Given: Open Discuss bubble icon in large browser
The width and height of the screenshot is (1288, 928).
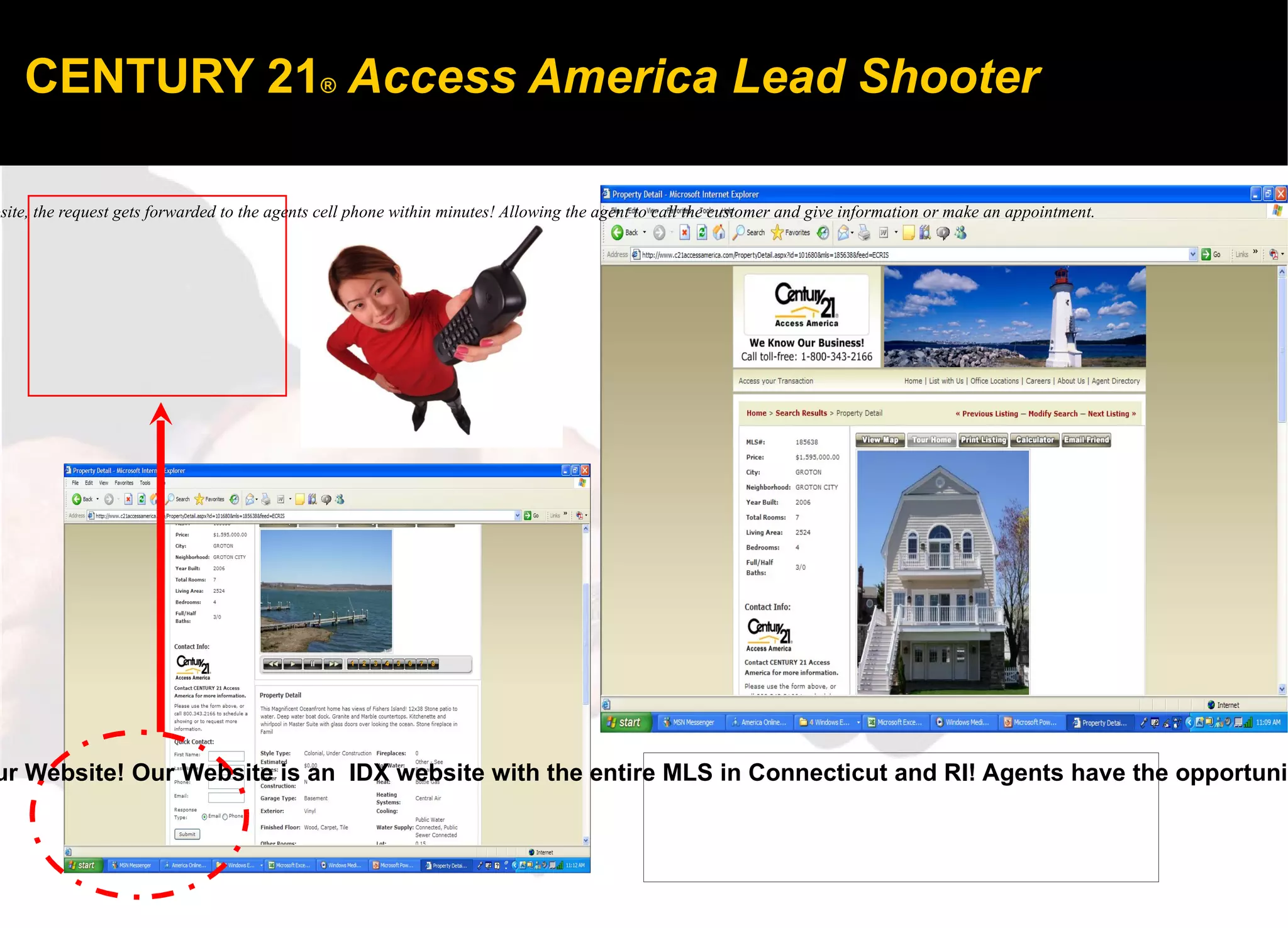Looking at the screenshot, I should coord(943,233).
